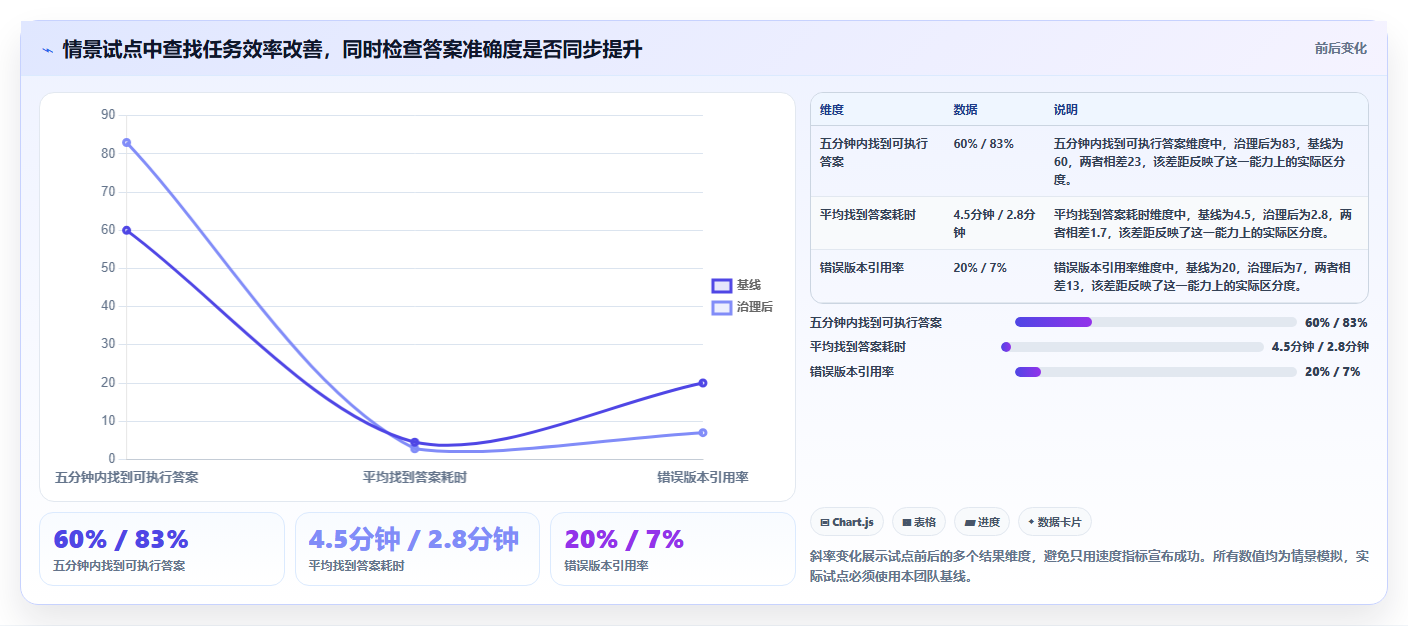
Task: Click the 20% / 7% value in the table
Action: pyautogui.click(x=980, y=268)
